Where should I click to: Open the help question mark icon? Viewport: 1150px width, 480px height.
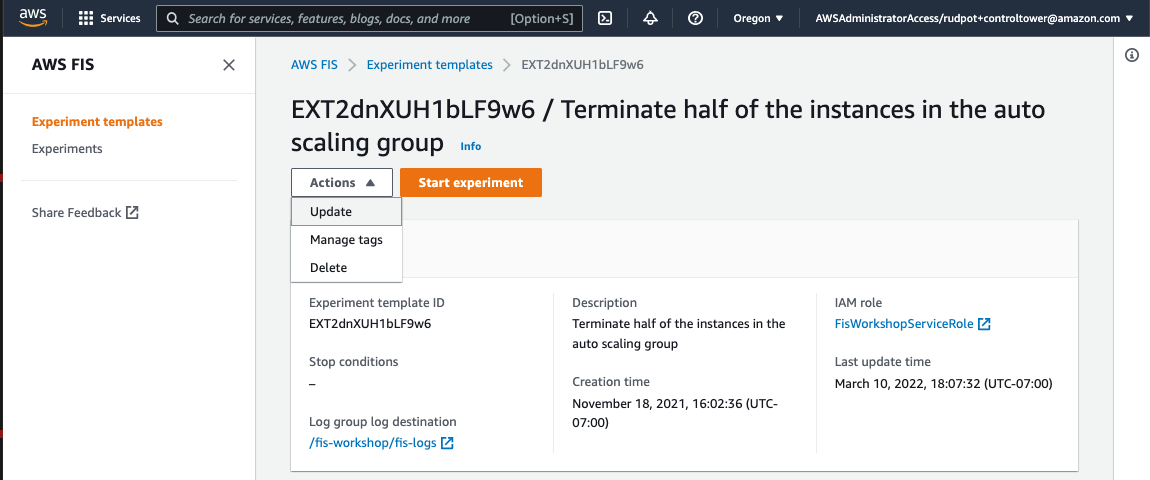695,18
